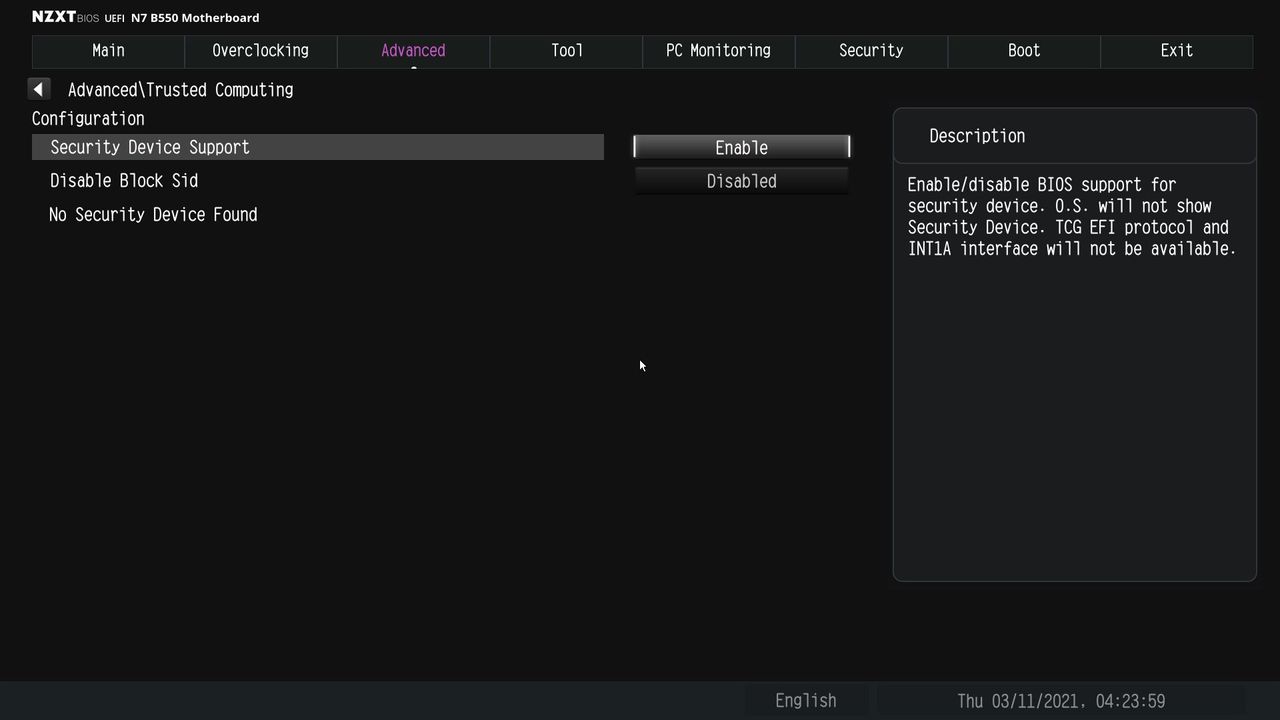Click the back arrow beside Advanced\Trusted Computing
Image resolution: width=1280 pixels, height=720 pixels.
pyautogui.click(x=38, y=90)
